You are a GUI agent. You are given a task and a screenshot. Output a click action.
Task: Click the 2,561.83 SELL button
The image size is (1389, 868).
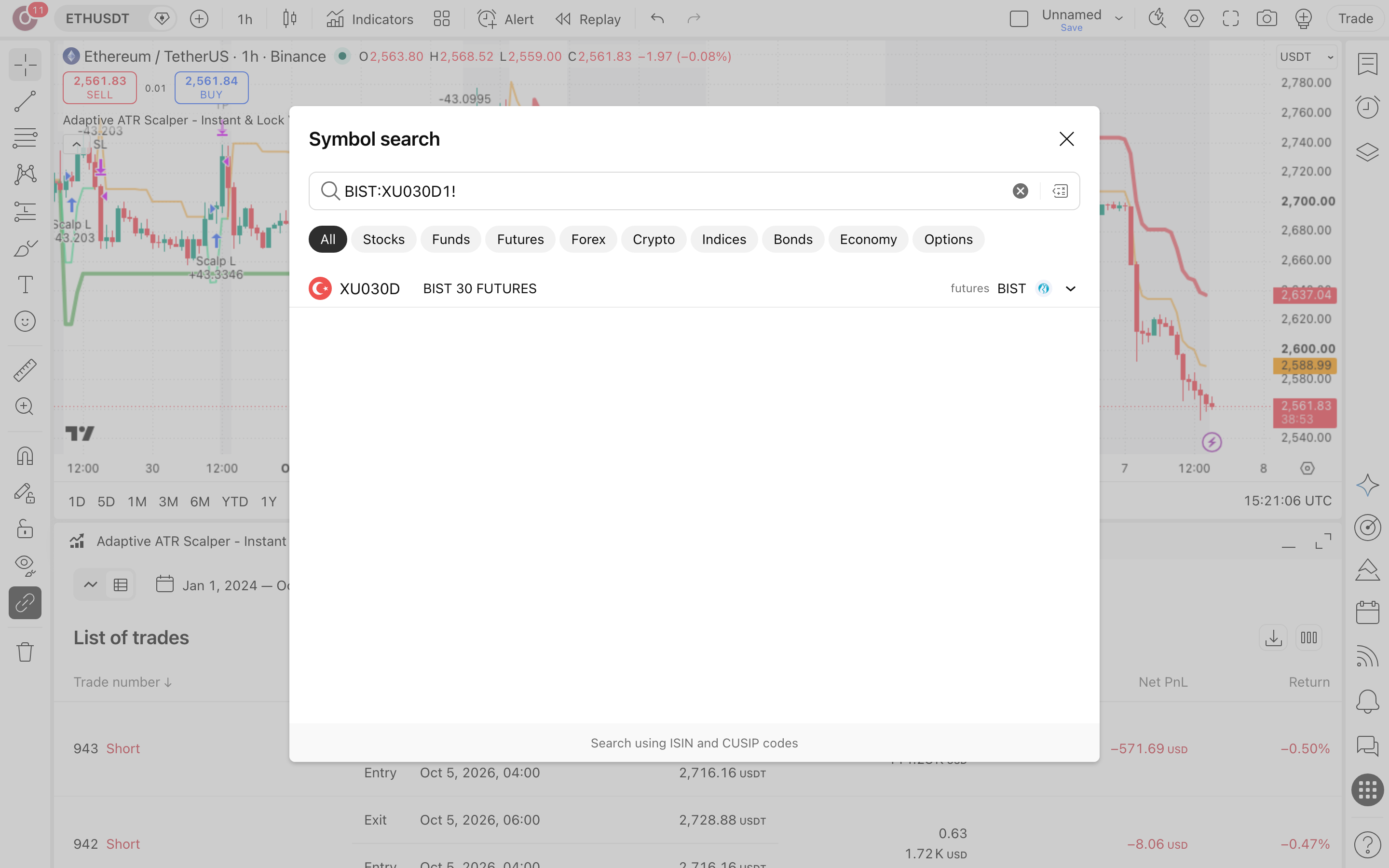pos(100,87)
